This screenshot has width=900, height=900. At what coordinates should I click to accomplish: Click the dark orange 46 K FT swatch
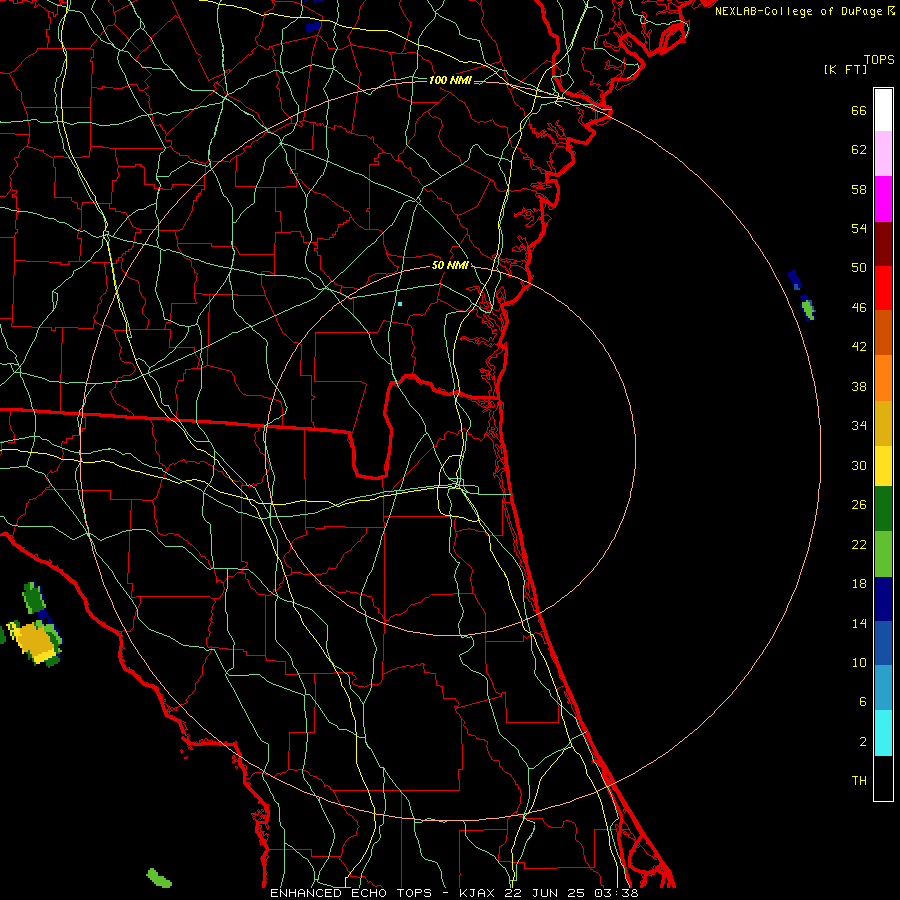pos(883,332)
